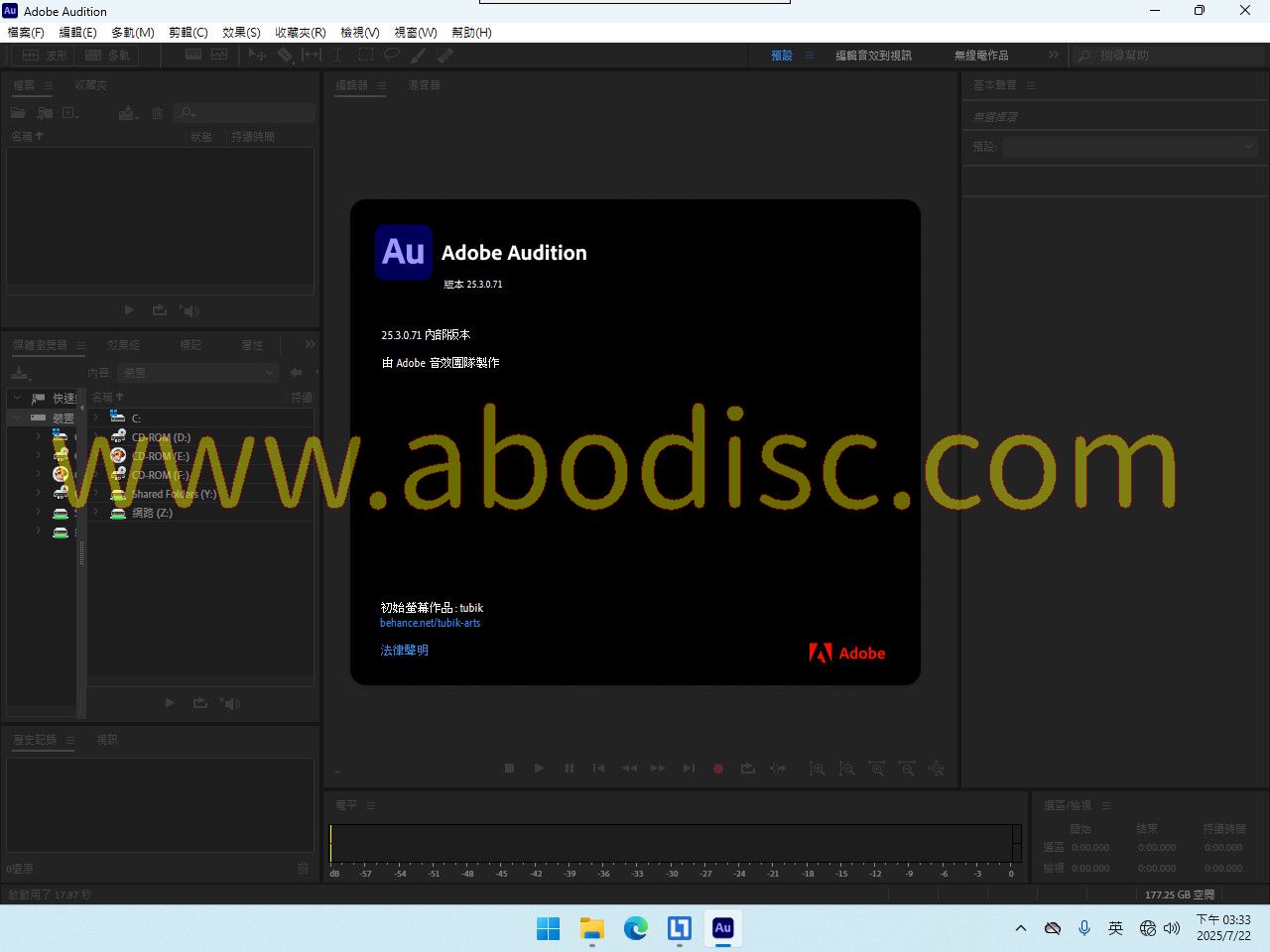
Task: Select the Lasso Selection tool
Action: [392, 56]
